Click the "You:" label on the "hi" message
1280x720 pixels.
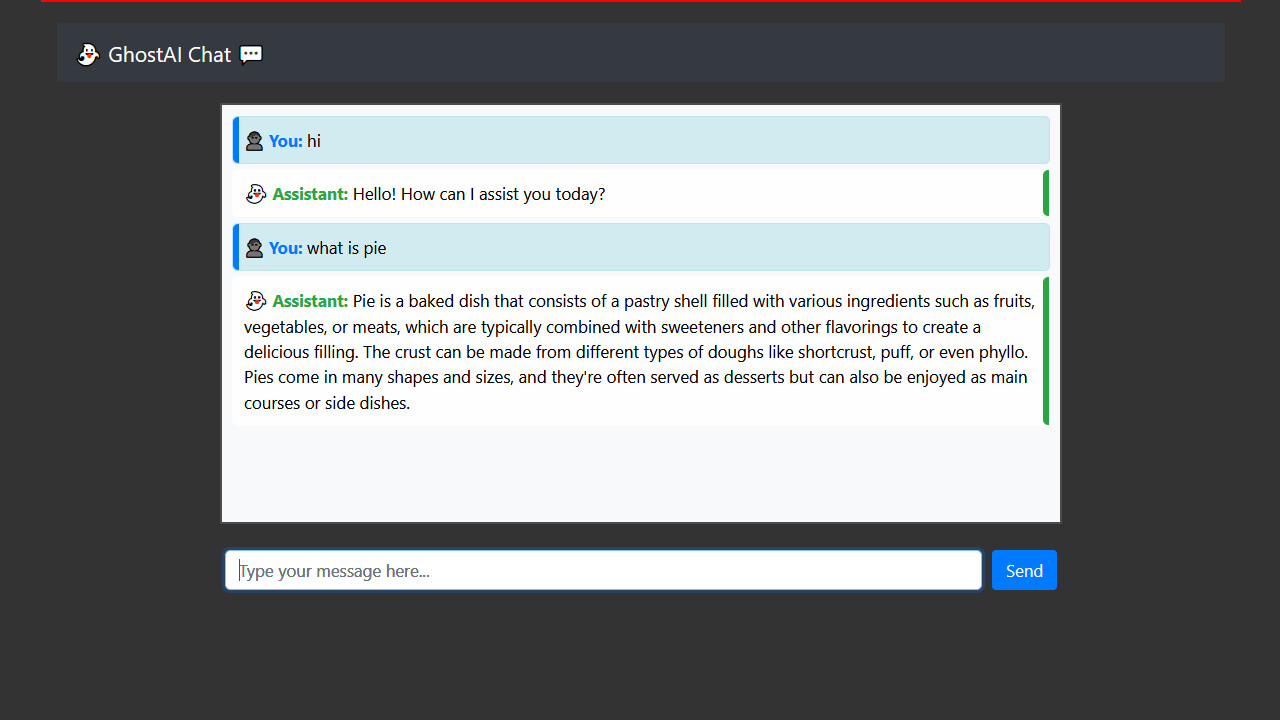point(285,141)
